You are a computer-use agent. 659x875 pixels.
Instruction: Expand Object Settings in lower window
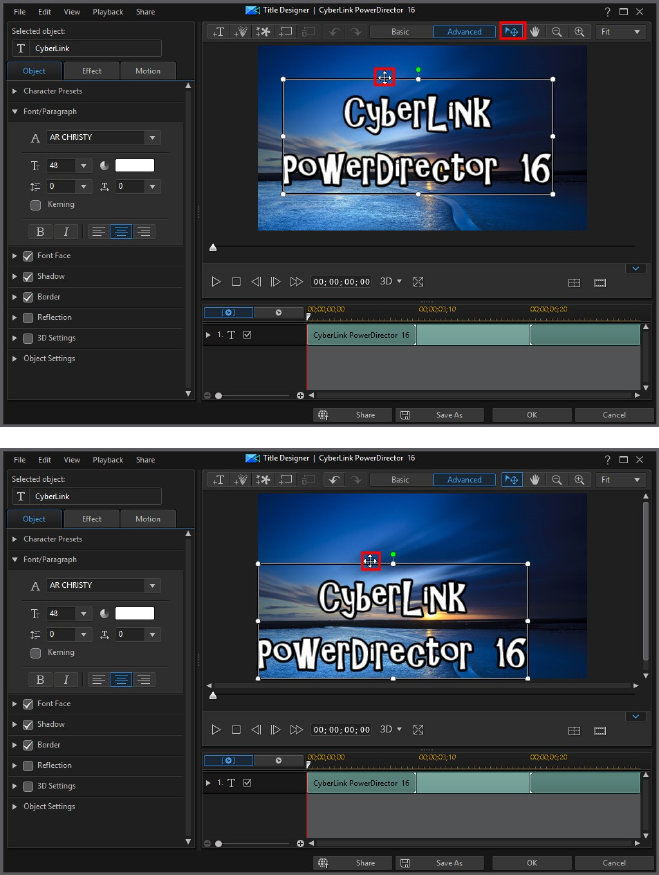[15, 806]
